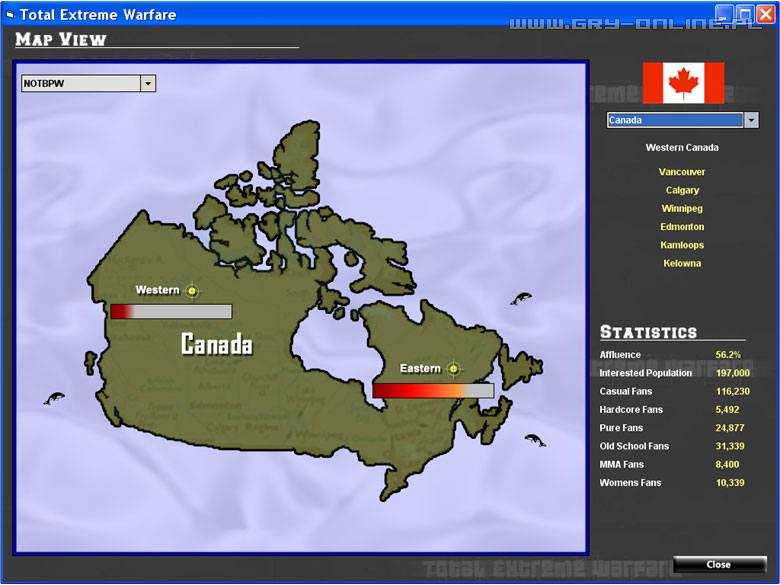Open the NOTBPW promotion dropdown
The image size is (780, 585).
click(148, 84)
